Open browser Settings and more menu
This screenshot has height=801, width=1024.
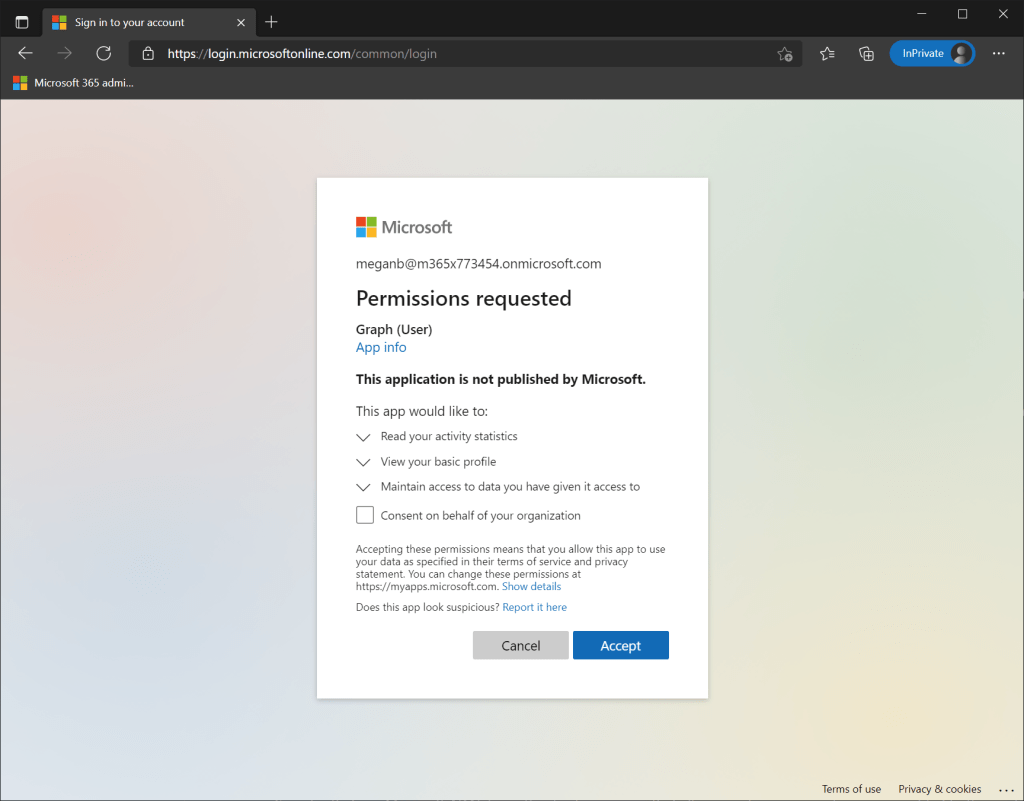pyautogui.click(x=998, y=54)
